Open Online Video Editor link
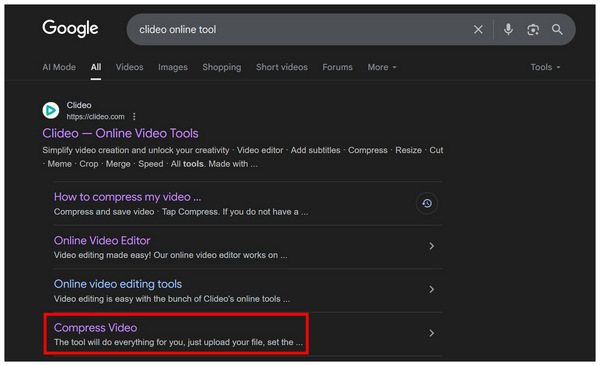The width and height of the screenshot is (600, 366). click(102, 240)
